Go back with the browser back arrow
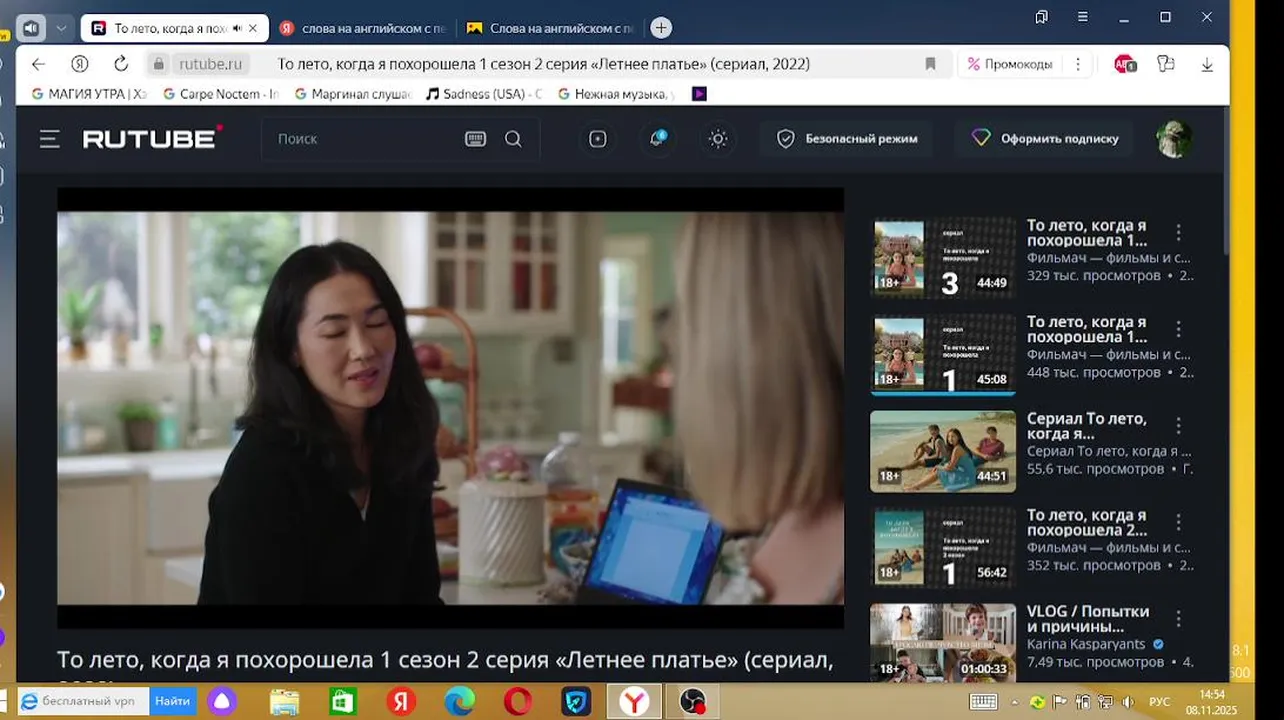The width and height of the screenshot is (1284, 720). point(38,64)
